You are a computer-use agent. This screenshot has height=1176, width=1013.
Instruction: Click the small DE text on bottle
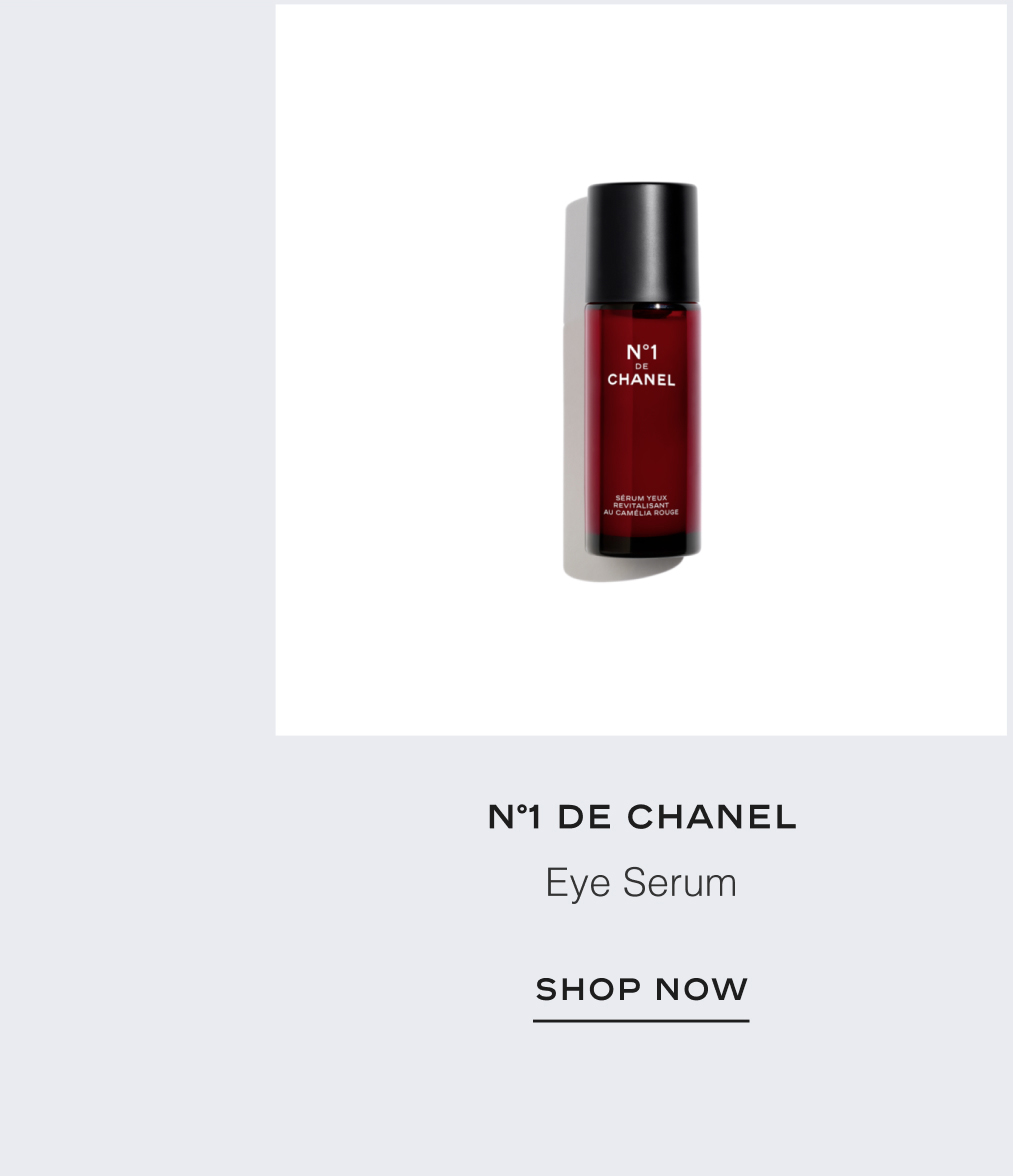click(x=641, y=367)
